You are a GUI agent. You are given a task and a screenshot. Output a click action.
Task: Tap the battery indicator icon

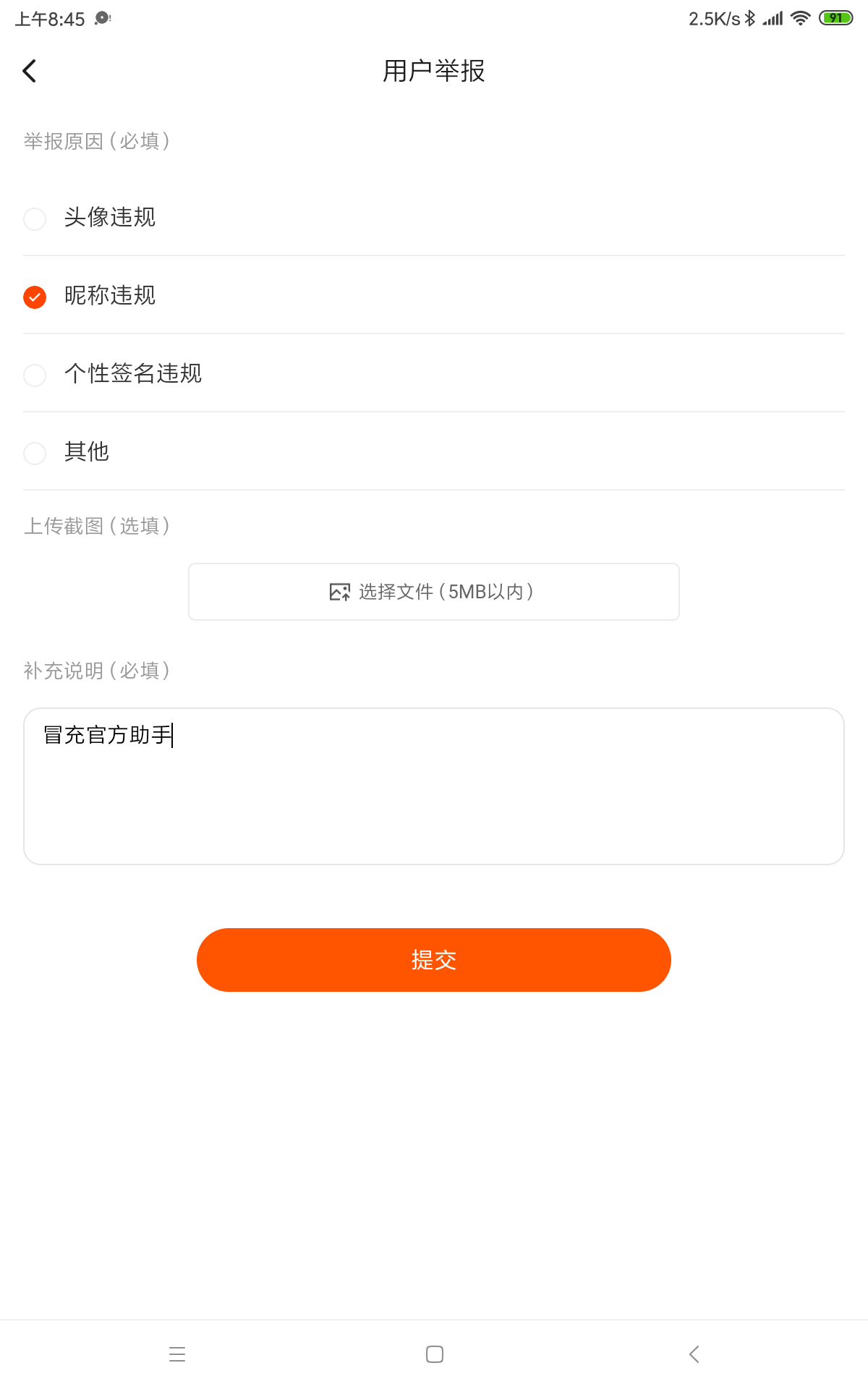[x=835, y=18]
